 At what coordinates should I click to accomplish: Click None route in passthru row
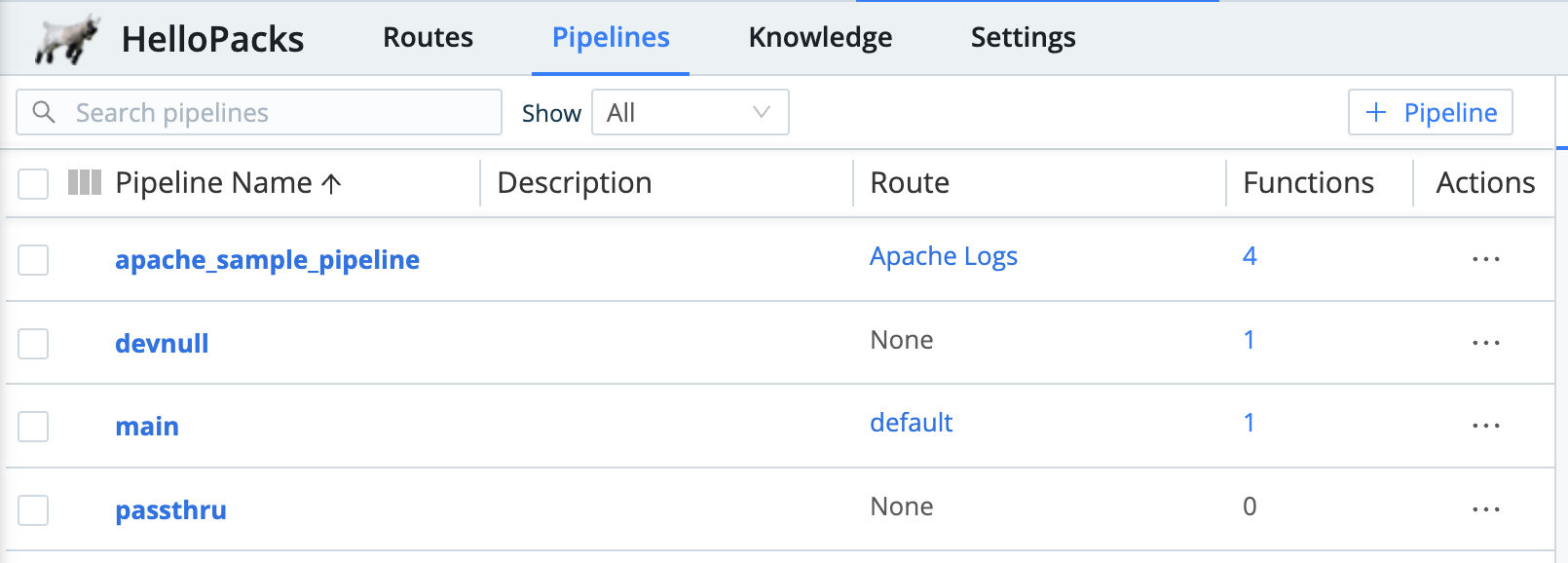(x=902, y=507)
